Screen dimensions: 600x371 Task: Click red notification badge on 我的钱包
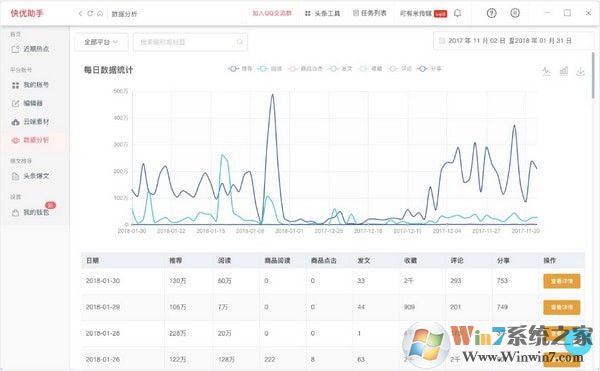pyautogui.click(x=50, y=205)
